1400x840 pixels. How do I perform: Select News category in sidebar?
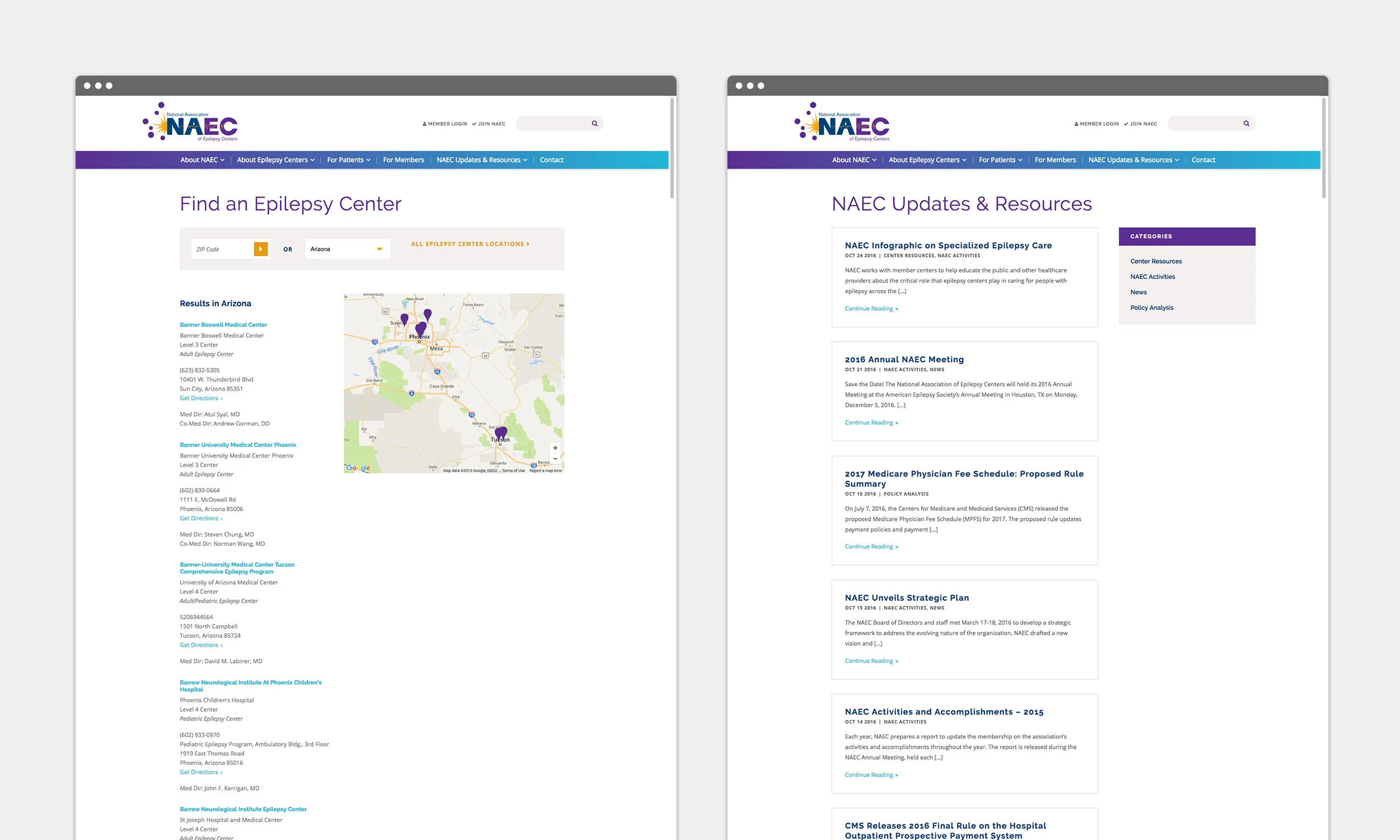[x=1138, y=292]
